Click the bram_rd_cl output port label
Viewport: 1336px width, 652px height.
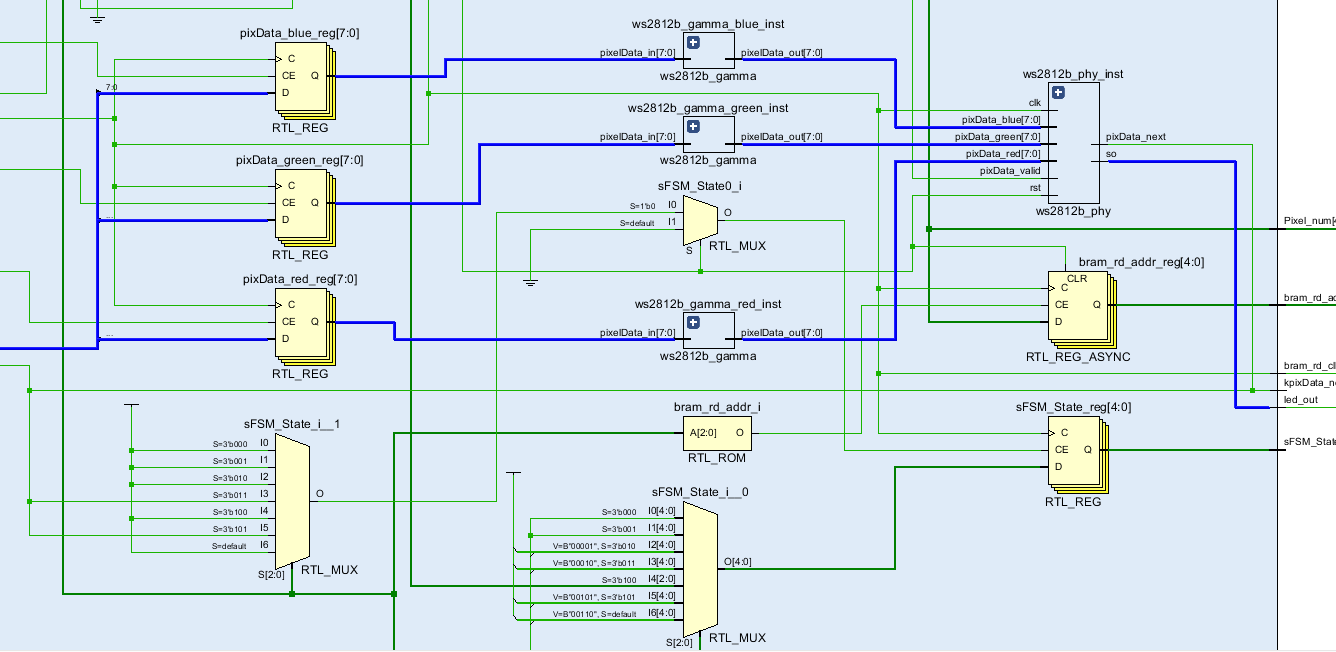coord(1309,365)
